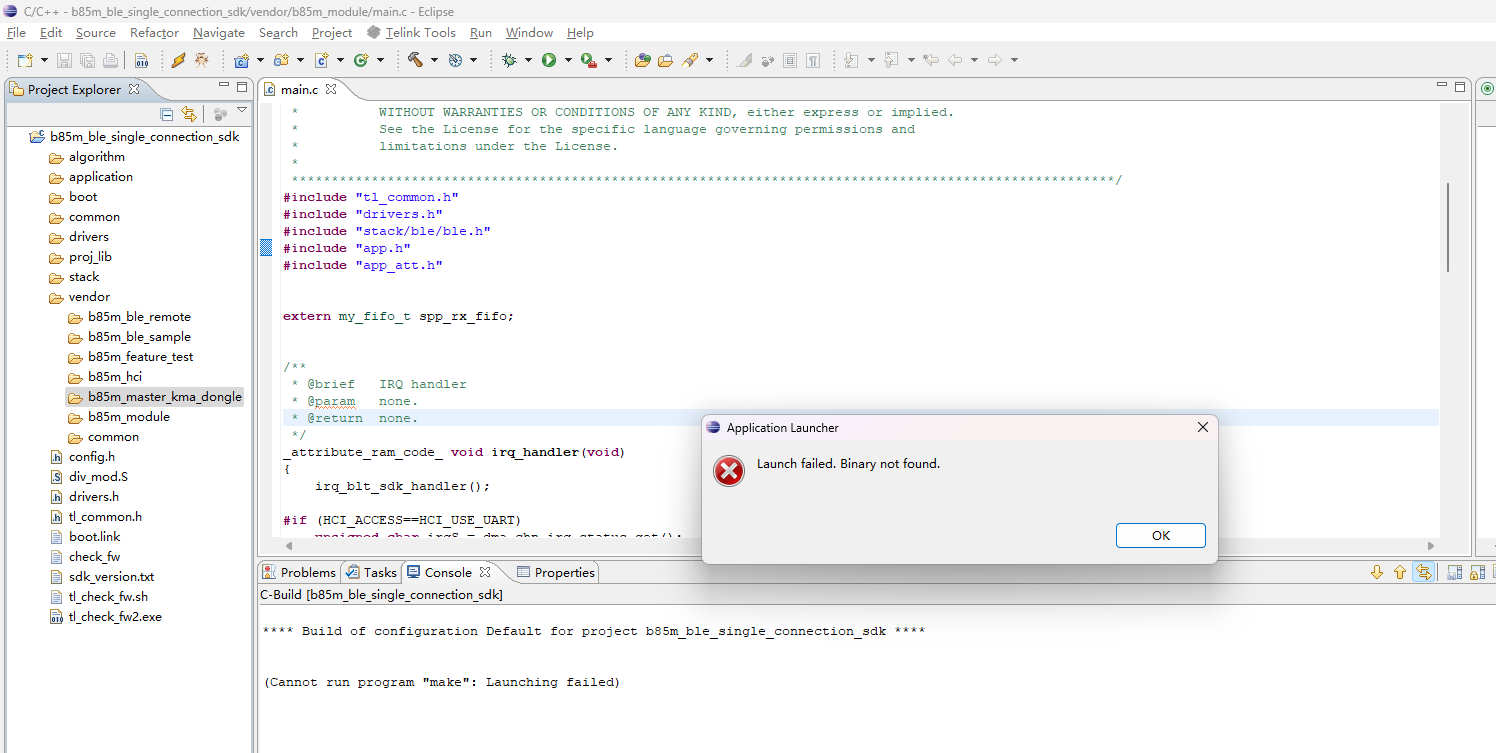Collapse All in Project Explorer
The width and height of the screenshot is (1496, 753).
tap(167, 114)
